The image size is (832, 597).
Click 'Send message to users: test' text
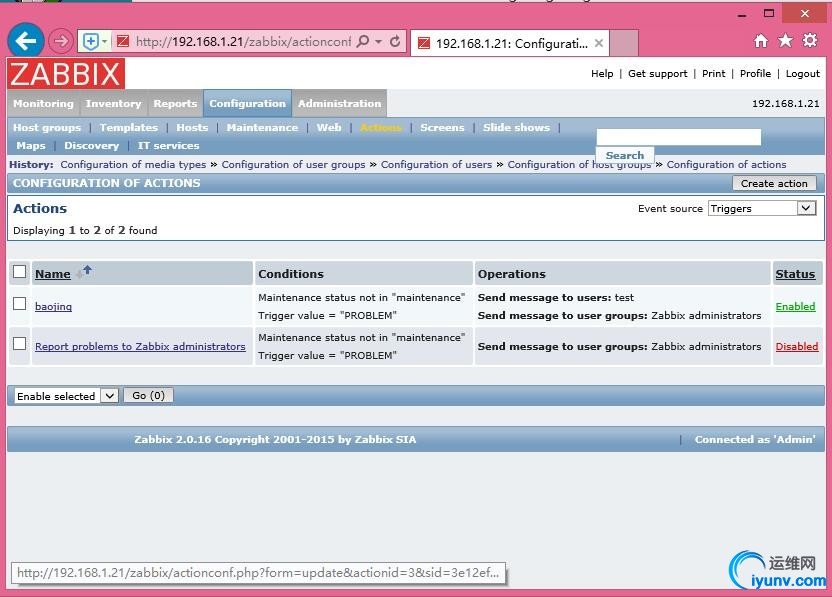(x=556, y=298)
